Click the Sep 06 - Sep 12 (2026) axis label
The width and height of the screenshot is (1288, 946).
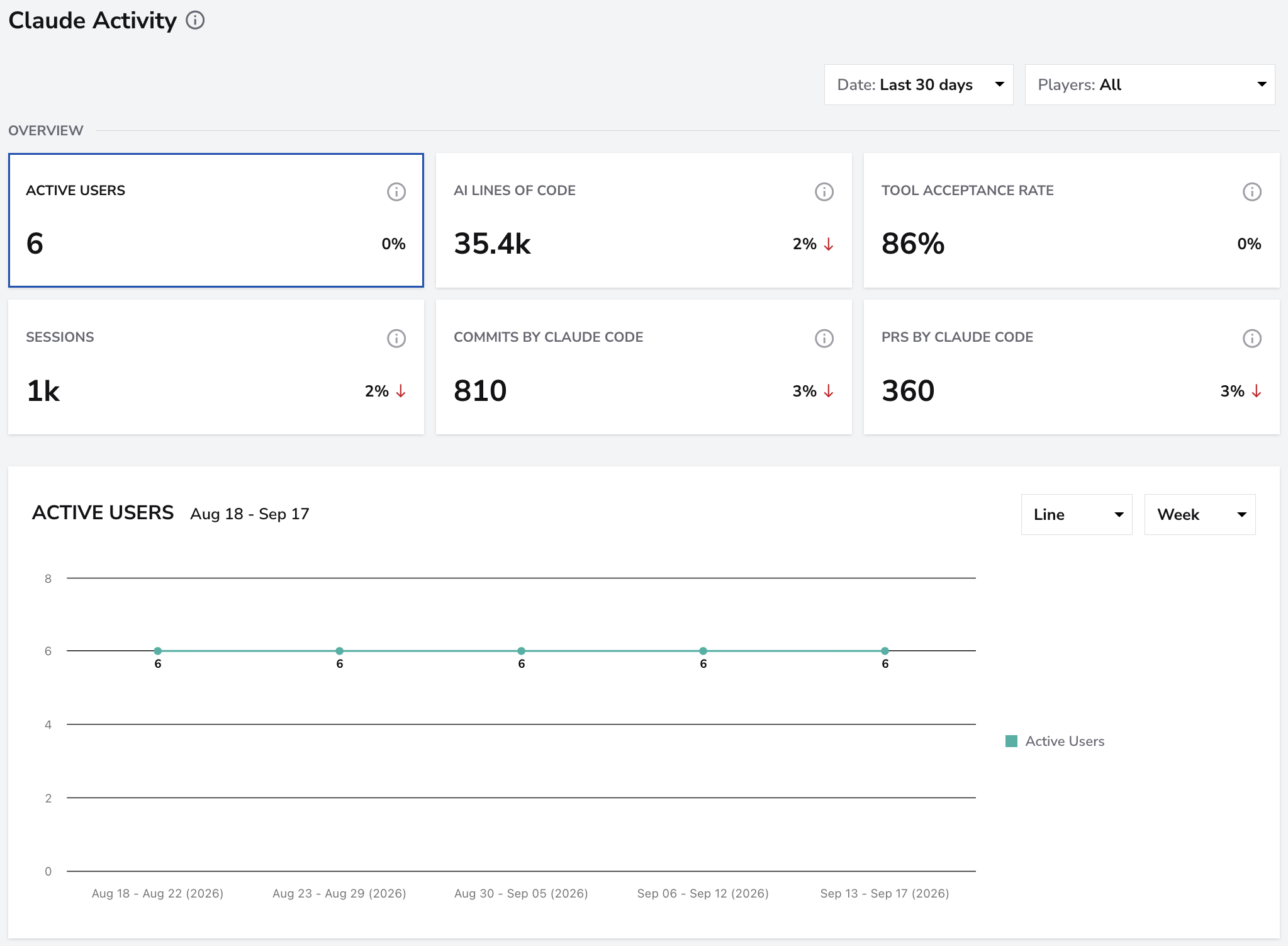tap(703, 893)
